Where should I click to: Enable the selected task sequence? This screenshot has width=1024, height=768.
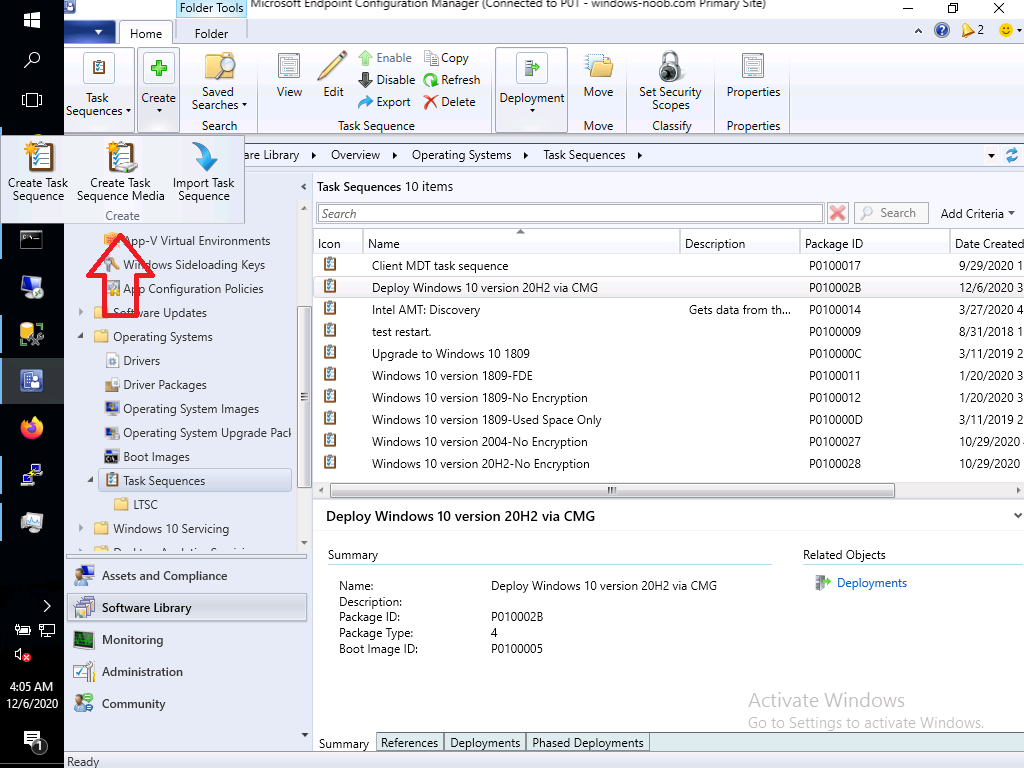pos(385,57)
